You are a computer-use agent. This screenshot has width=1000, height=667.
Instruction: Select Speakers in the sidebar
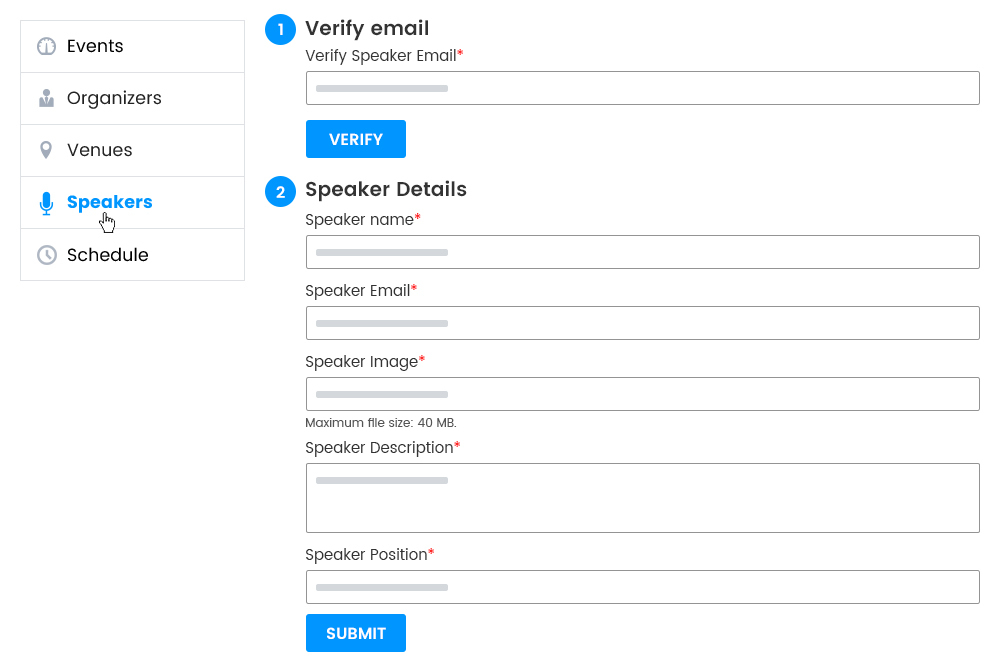(x=109, y=202)
